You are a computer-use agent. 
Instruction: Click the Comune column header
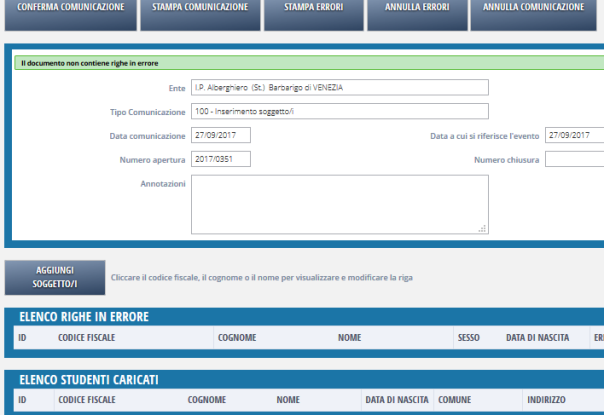pos(452,400)
